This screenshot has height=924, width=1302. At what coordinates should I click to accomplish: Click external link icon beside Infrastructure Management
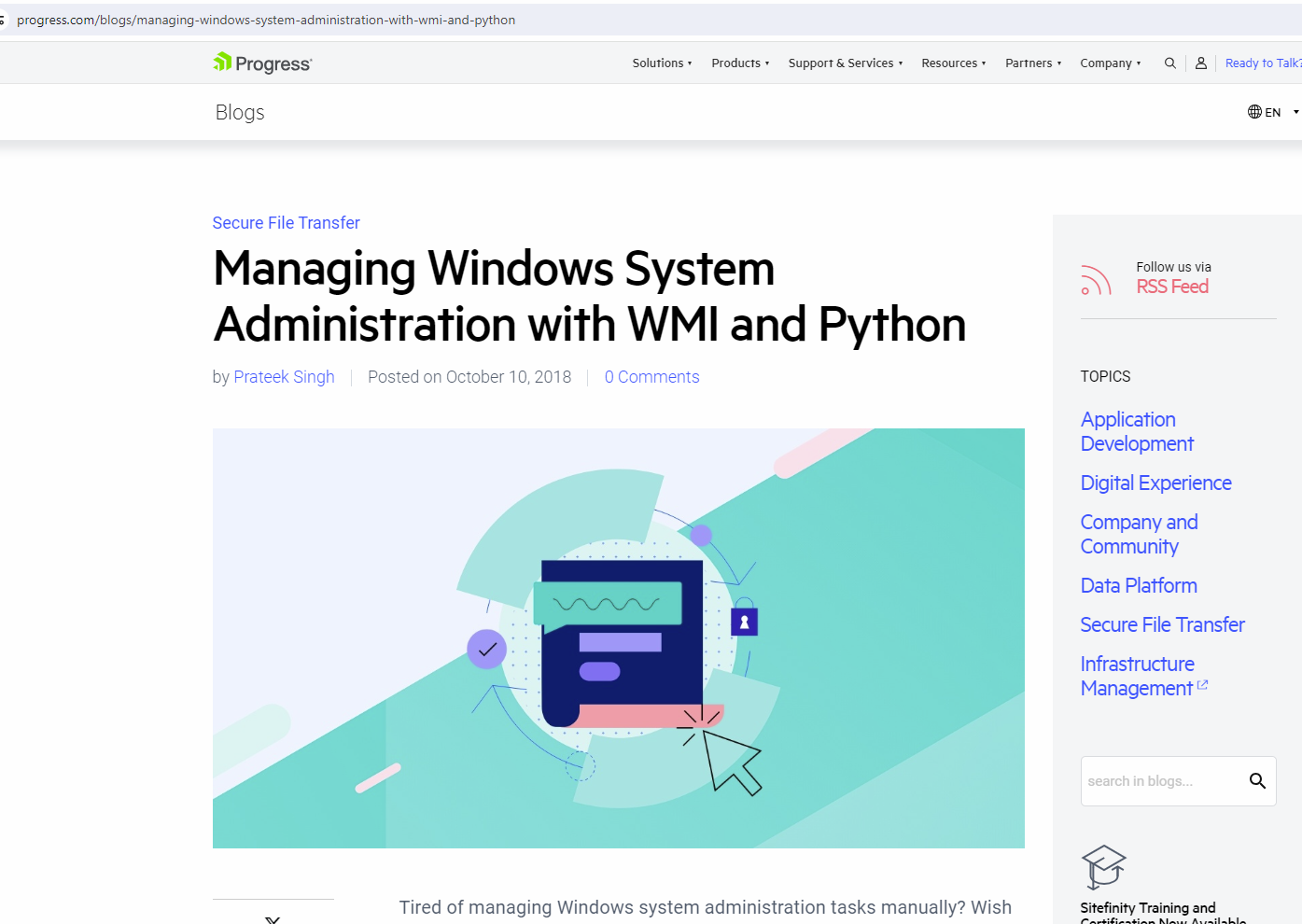coord(1202,685)
